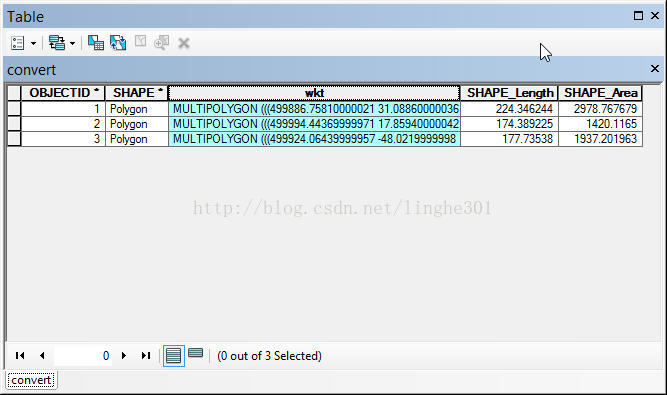Click SHAPE_Length value 224.346244
The image size is (667, 395).
[509, 109]
